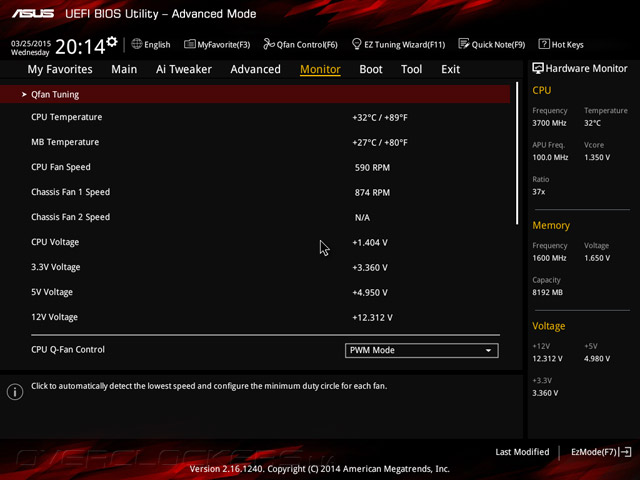
Task: Show the Hot Keys list
Action: click(567, 44)
